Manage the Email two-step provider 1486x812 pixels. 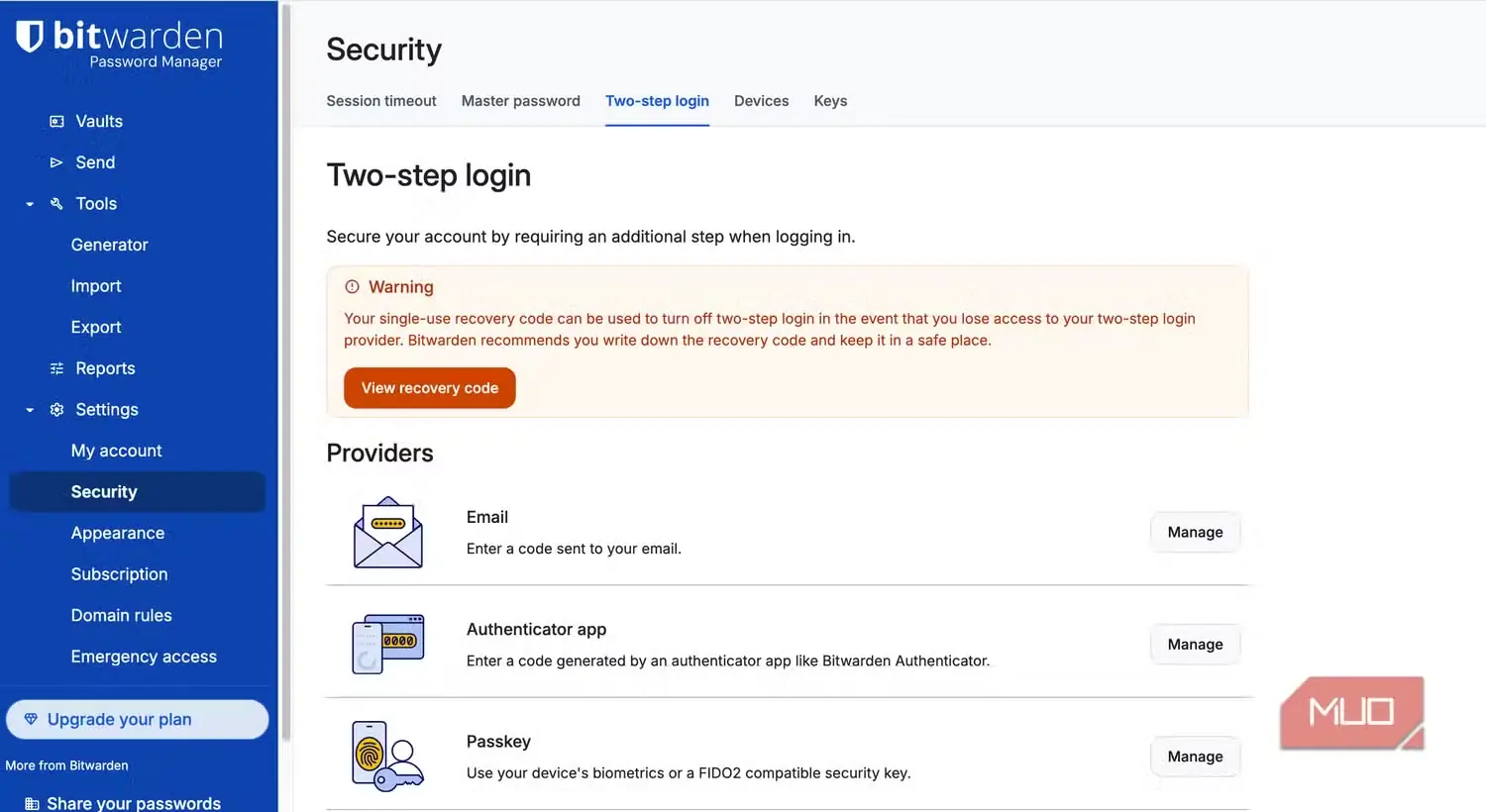click(1195, 532)
